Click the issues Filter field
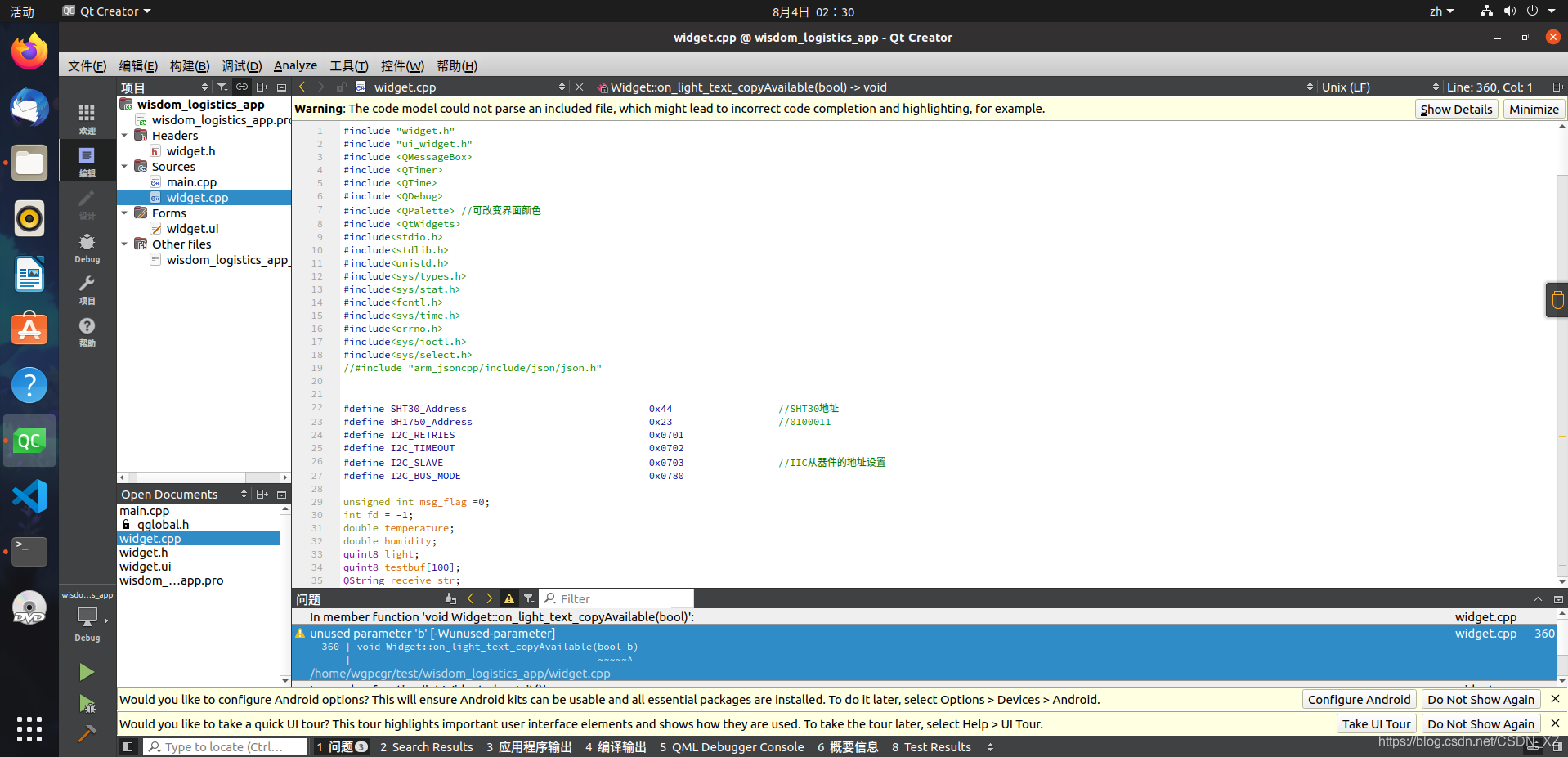This screenshot has width=1568, height=757. (617, 598)
